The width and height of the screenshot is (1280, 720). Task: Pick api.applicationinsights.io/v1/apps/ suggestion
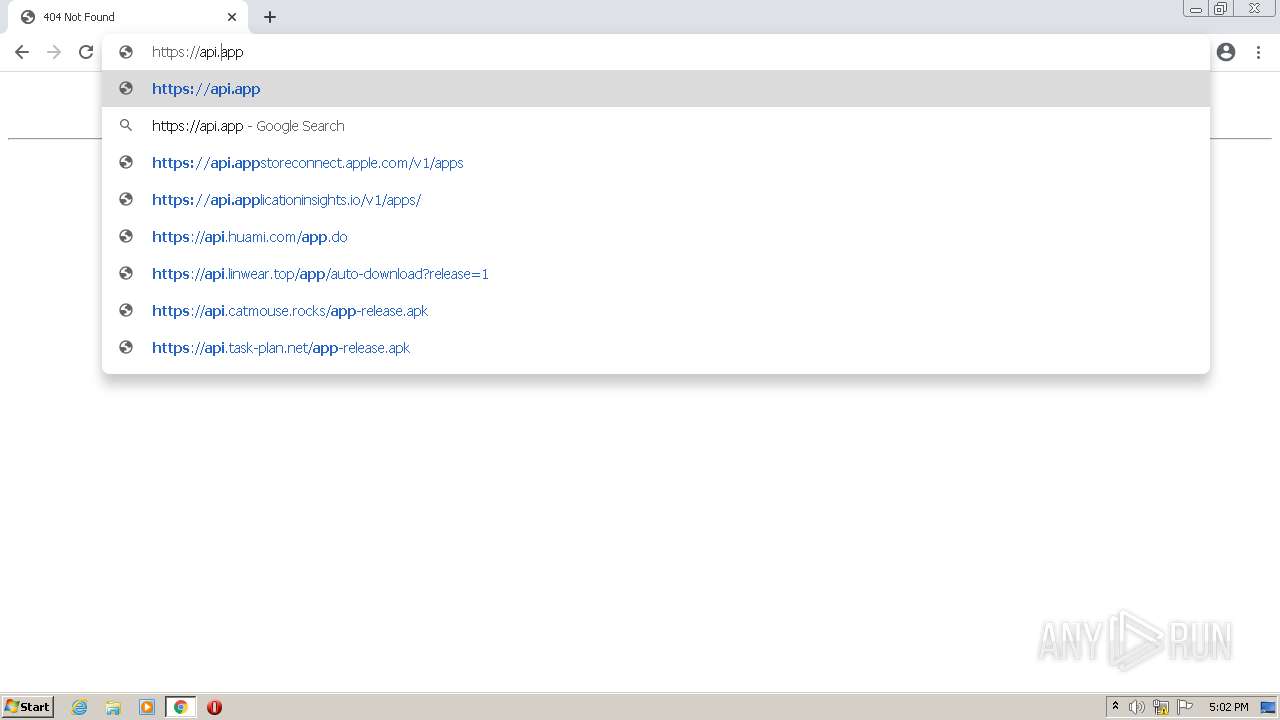[656, 199]
